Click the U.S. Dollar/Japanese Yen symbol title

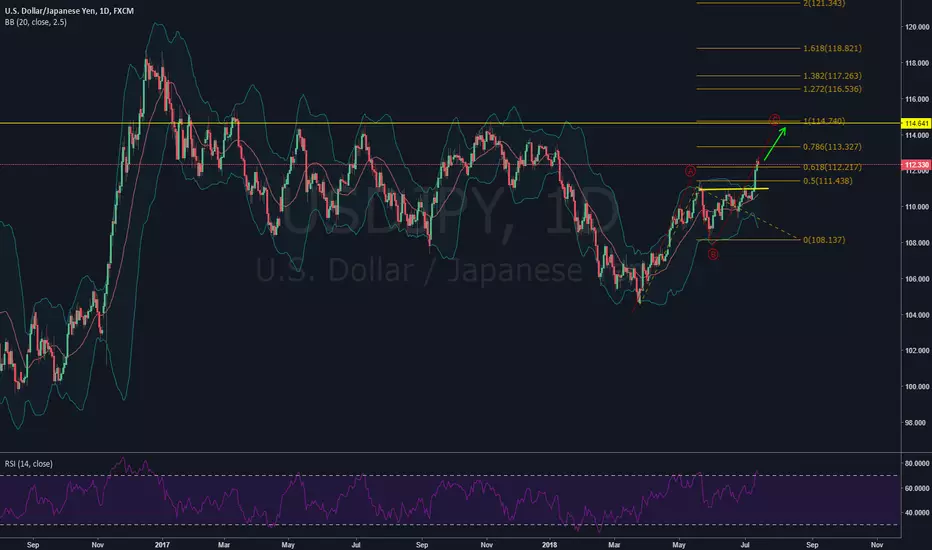pyautogui.click(x=69, y=11)
